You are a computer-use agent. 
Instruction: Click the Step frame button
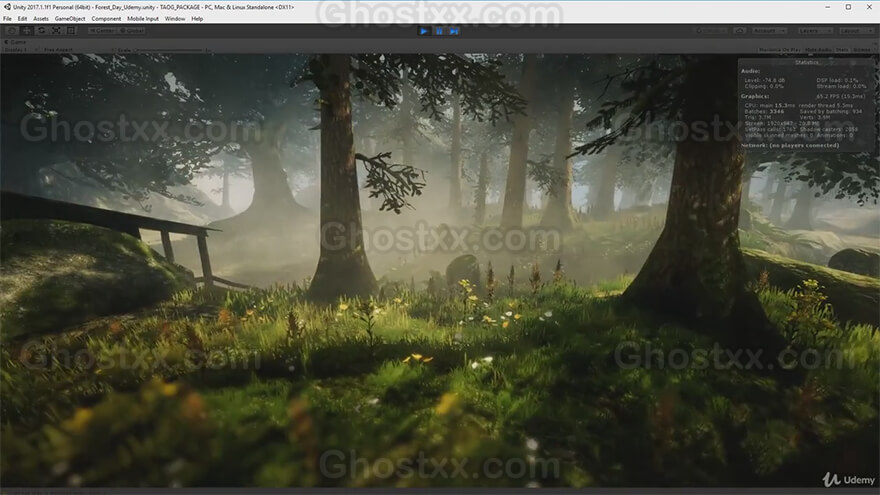tap(454, 31)
